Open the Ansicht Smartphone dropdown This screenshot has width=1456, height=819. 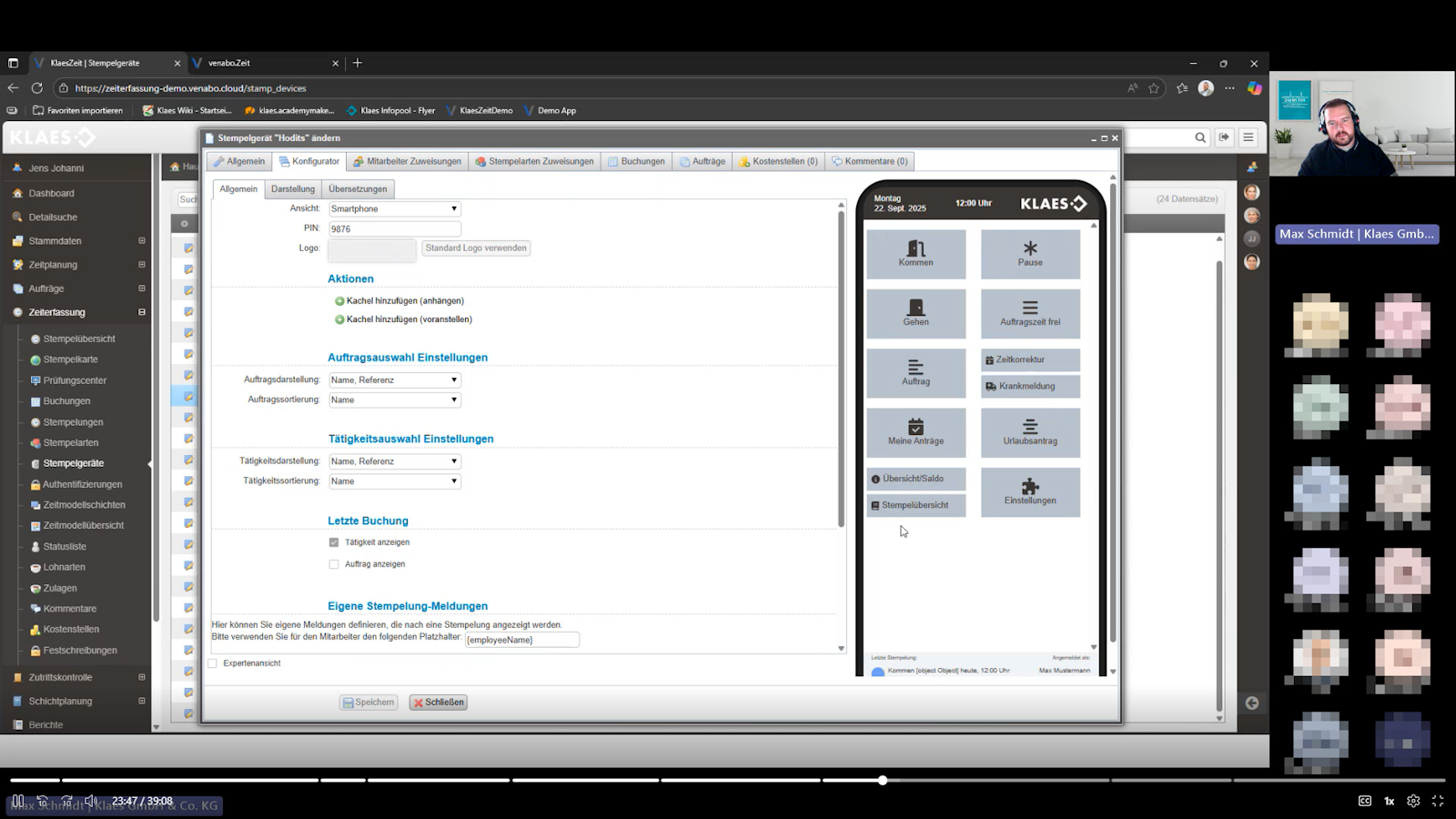394,209
